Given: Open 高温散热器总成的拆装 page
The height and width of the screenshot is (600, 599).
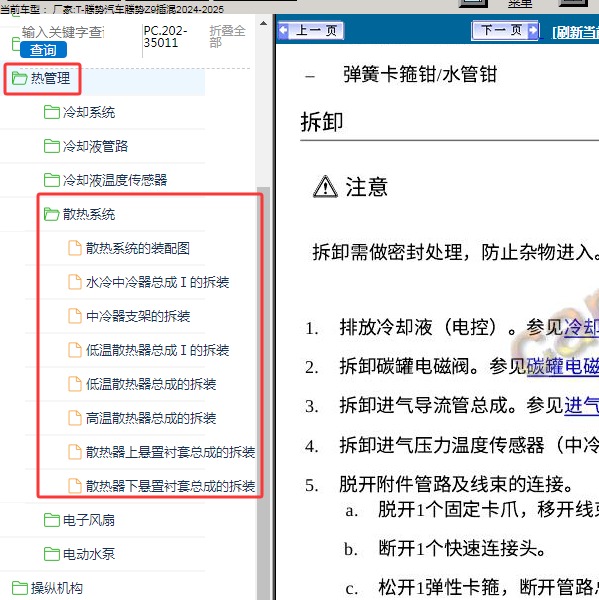Looking at the screenshot, I should pos(151,418).
